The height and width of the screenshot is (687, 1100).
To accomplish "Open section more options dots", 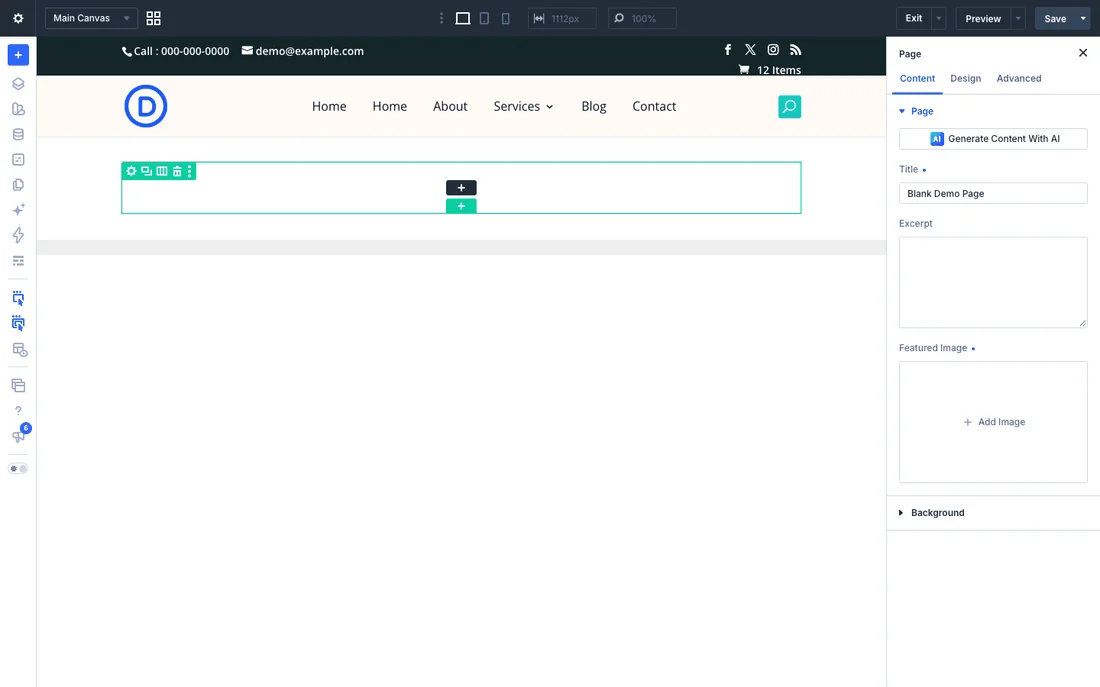I will tap(189, 171).
